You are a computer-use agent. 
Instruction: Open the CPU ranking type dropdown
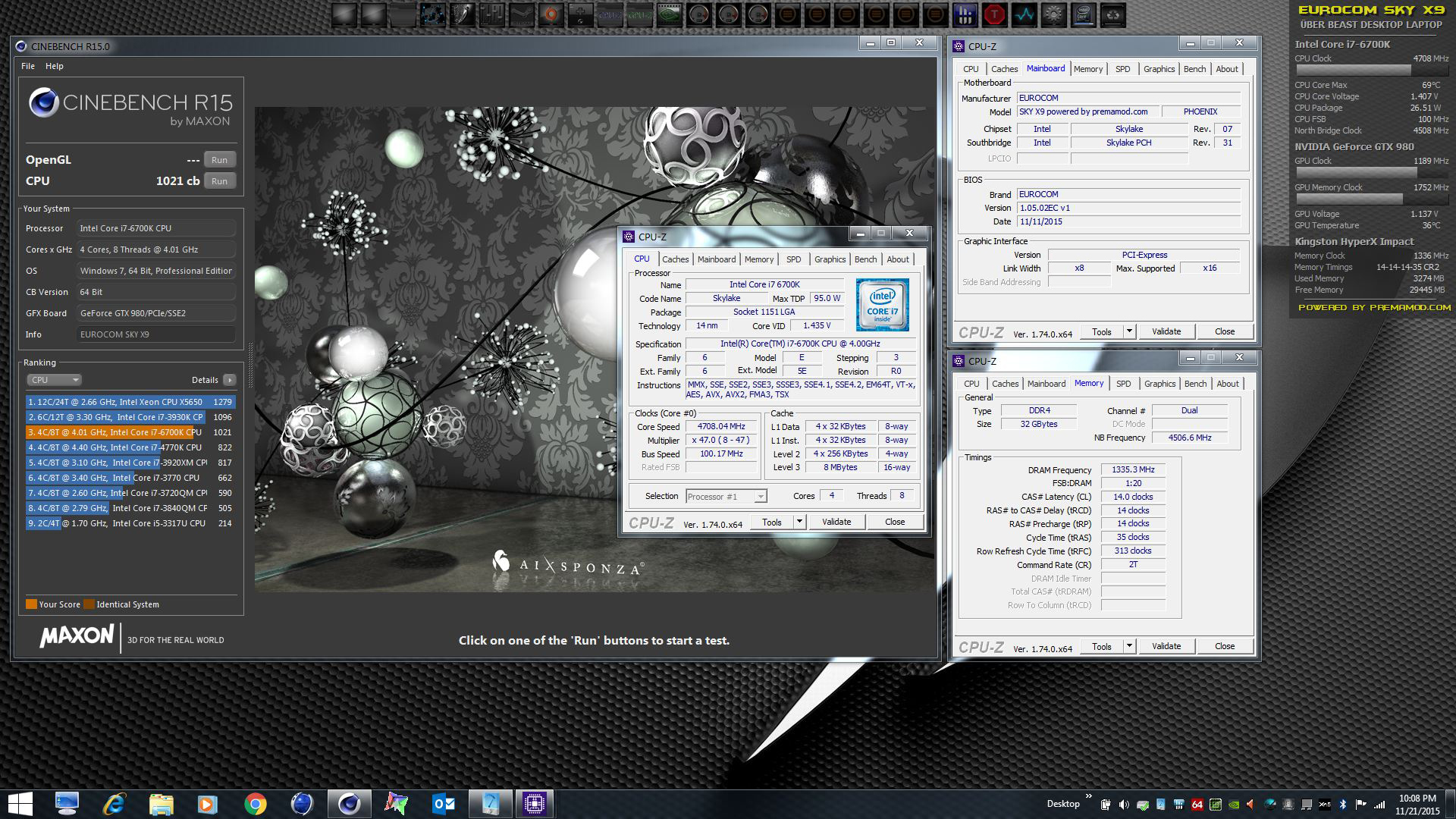point(54,380)
